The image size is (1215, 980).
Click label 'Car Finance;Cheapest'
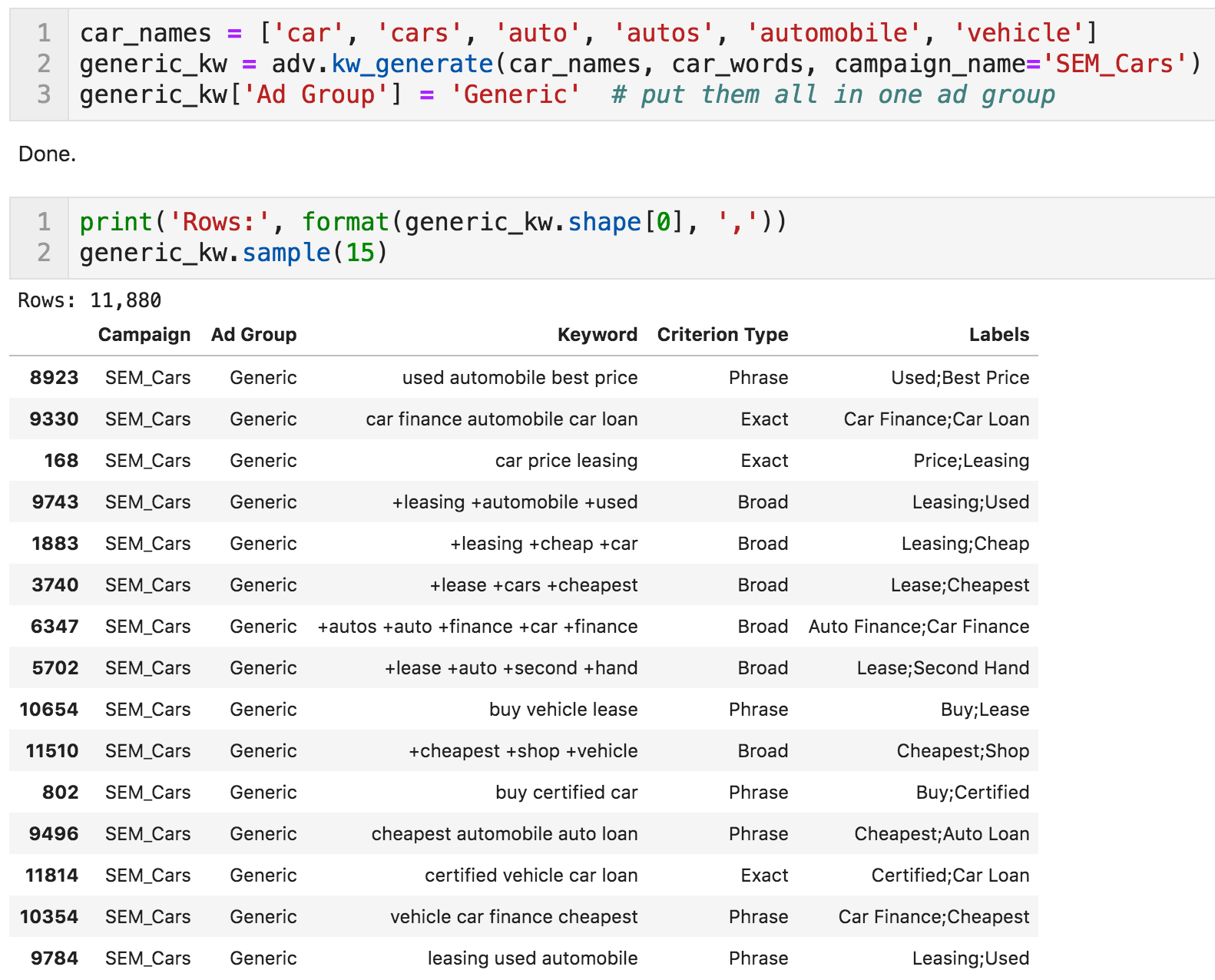[934, 917]
